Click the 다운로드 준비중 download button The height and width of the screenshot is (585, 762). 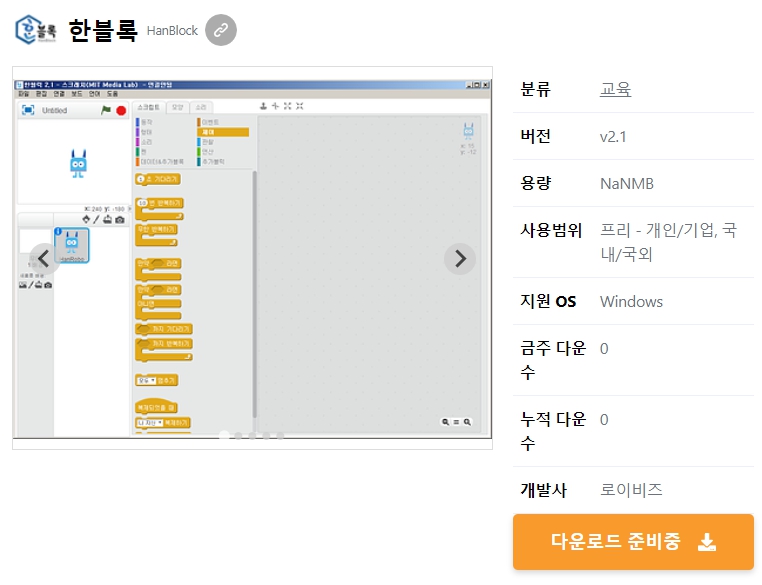(633, 542)
